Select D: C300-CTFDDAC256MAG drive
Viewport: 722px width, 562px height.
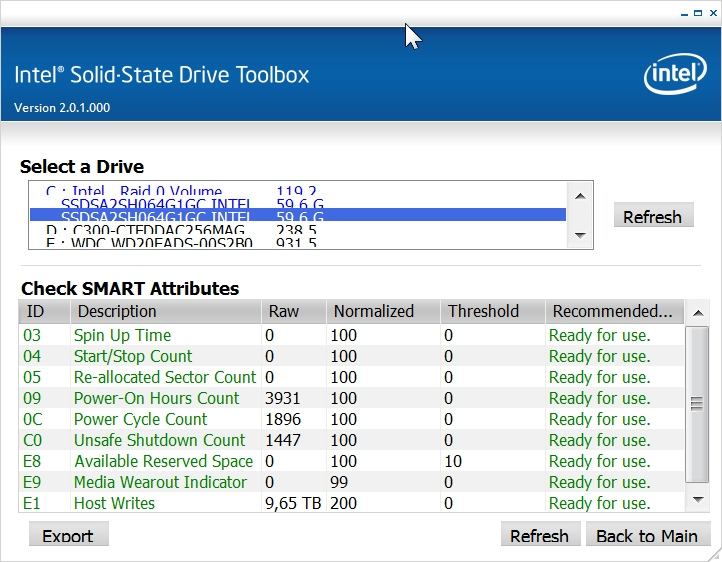297,228
